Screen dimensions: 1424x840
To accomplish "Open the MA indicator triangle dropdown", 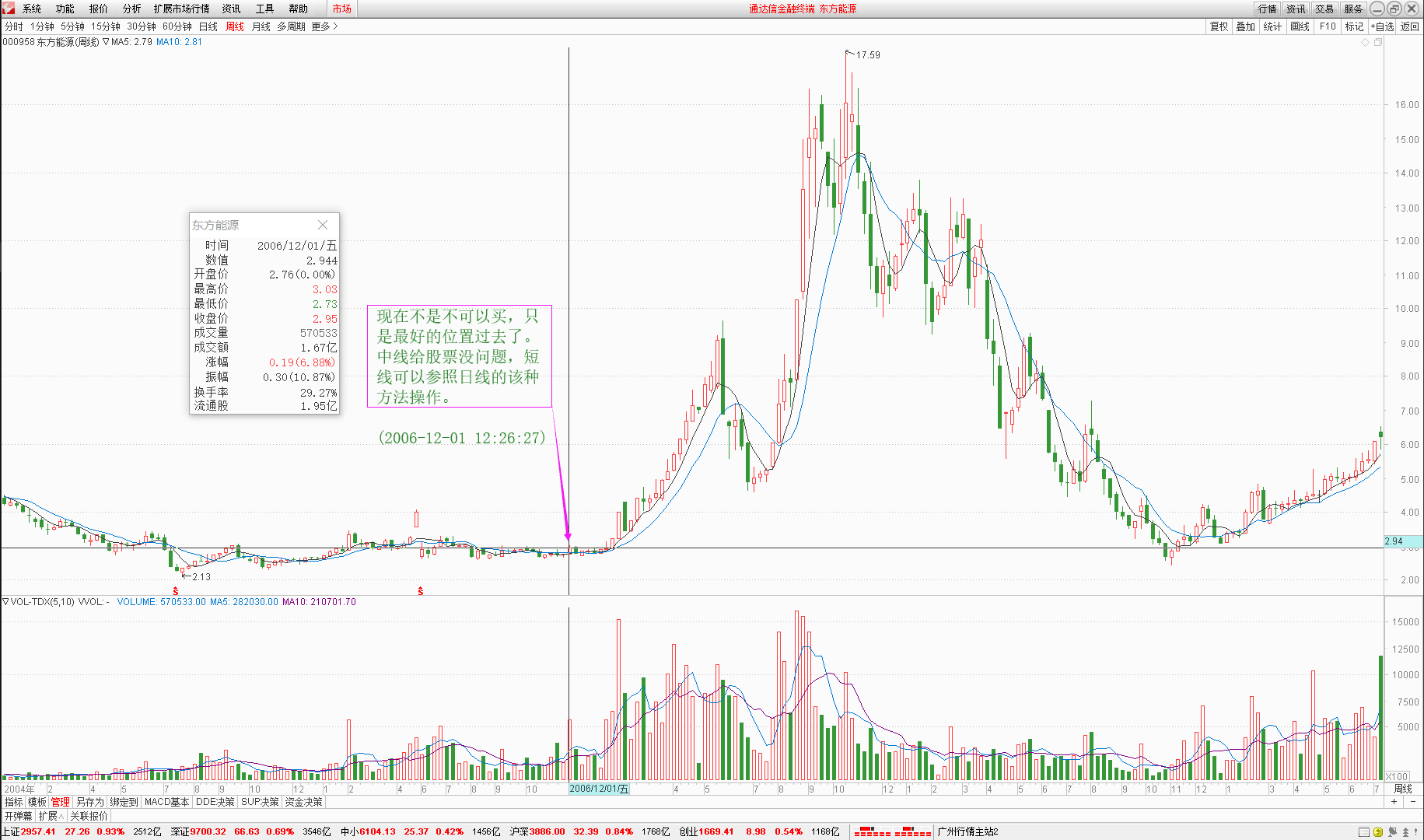I will (106, 42).
